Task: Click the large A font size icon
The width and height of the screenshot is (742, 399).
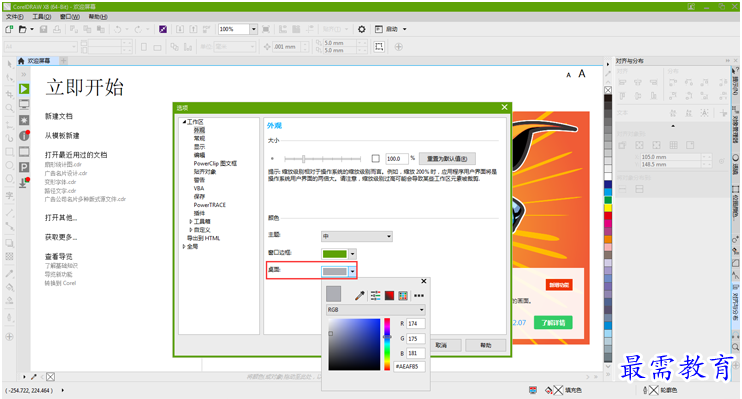Action: (582, 74)
